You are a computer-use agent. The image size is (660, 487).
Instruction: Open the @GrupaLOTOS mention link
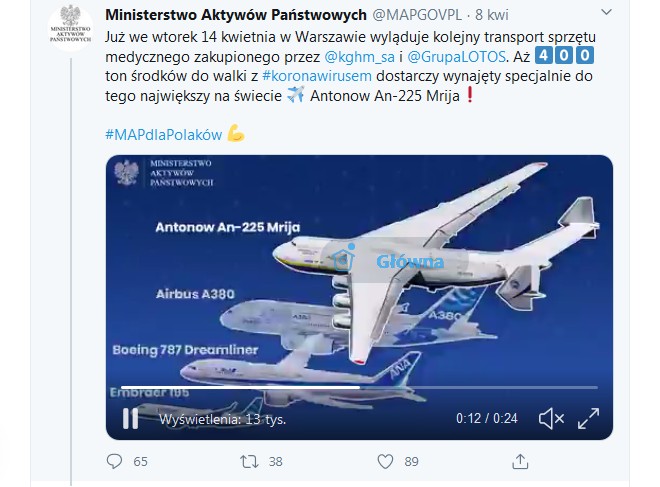coord(456,56)
